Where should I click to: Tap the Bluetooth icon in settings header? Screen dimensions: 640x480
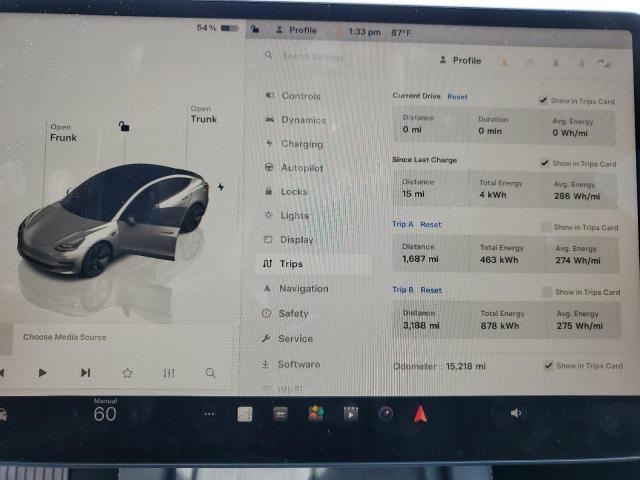pos(582,64)
